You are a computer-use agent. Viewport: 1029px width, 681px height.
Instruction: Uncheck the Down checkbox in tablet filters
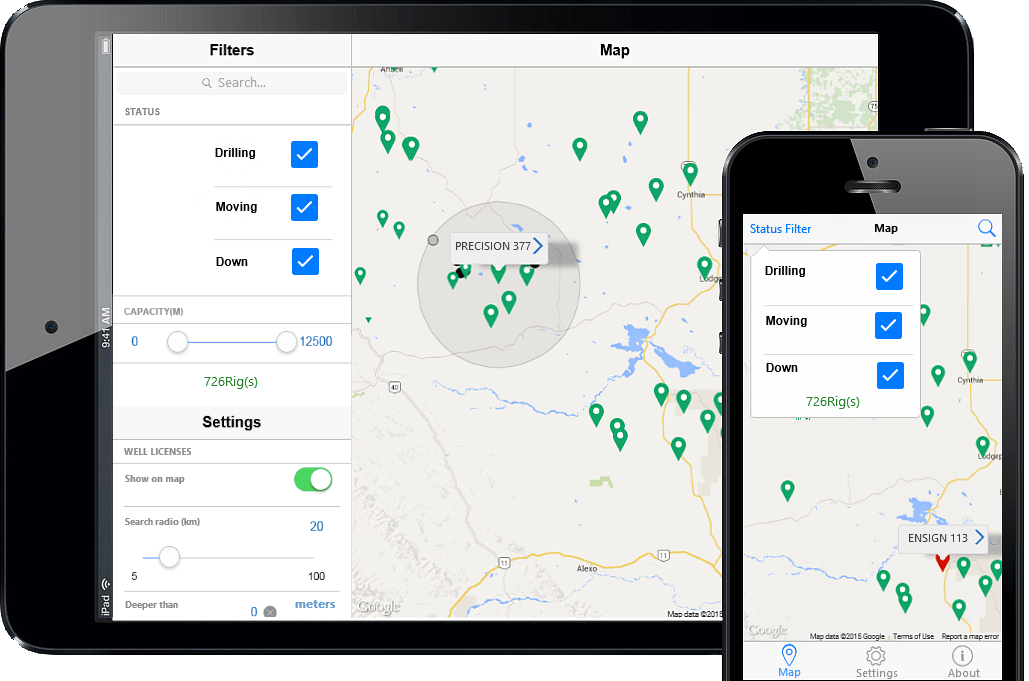point(305,261)
